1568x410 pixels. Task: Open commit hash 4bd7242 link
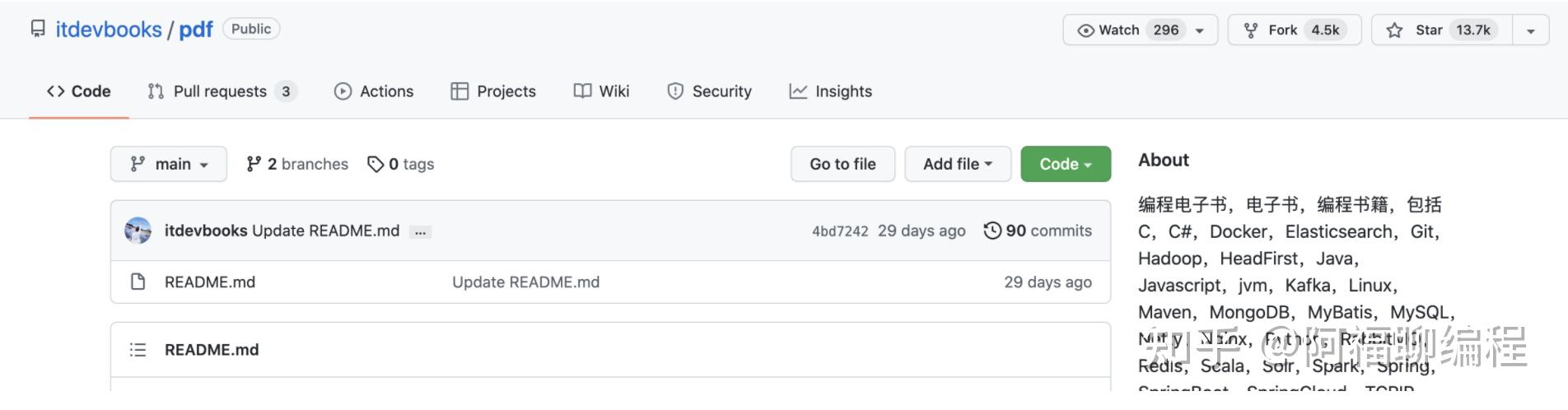[840, 231]
